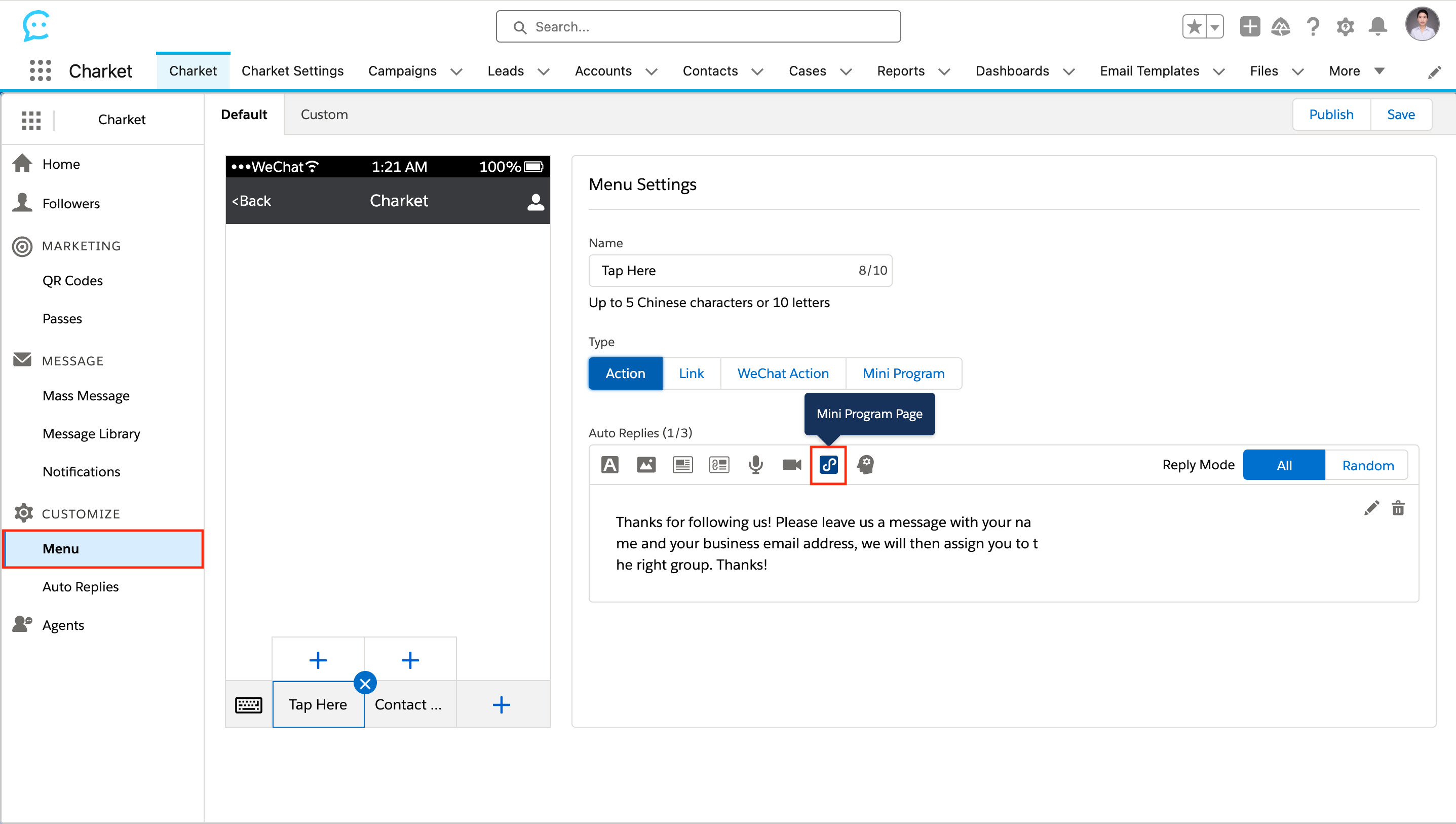The image size is (1456, 824).
Task: Open Home in the sidebar
Action: click(61, 164)
